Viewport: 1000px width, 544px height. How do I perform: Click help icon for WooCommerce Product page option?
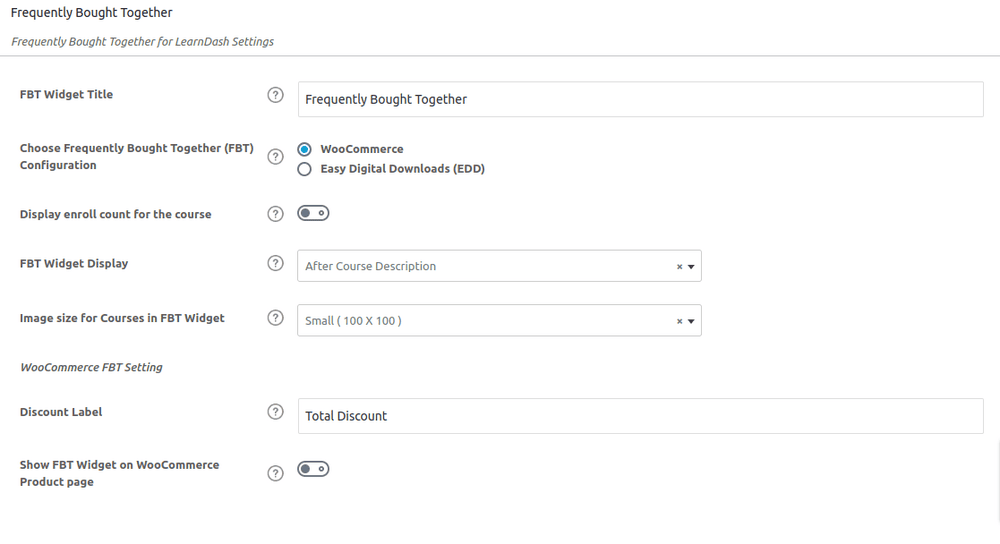275,473
